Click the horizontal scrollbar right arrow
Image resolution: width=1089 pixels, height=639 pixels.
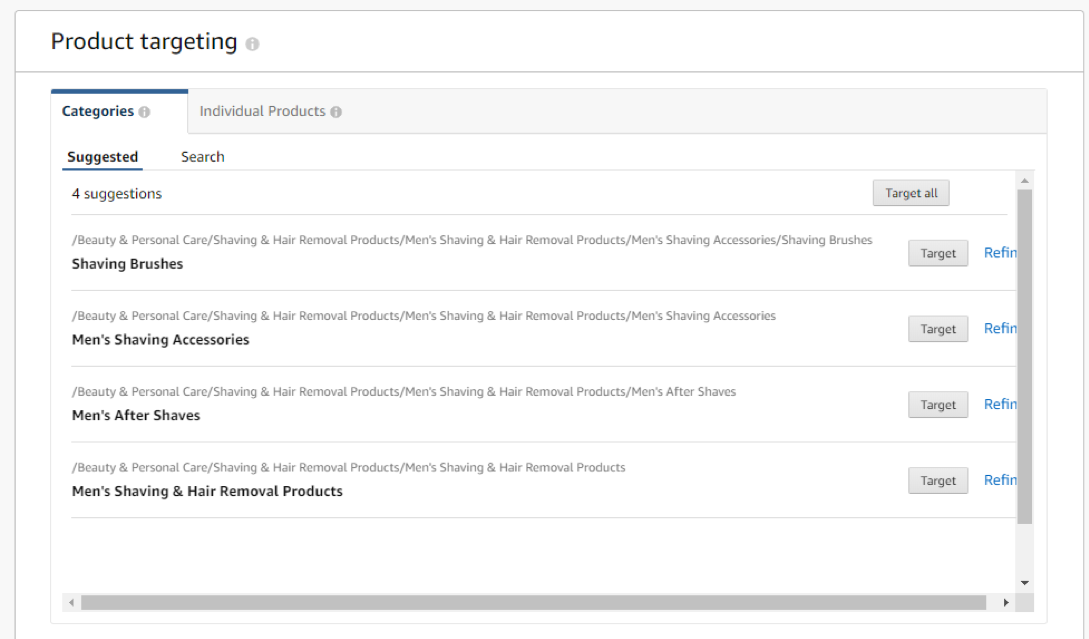pos(1006,602)
